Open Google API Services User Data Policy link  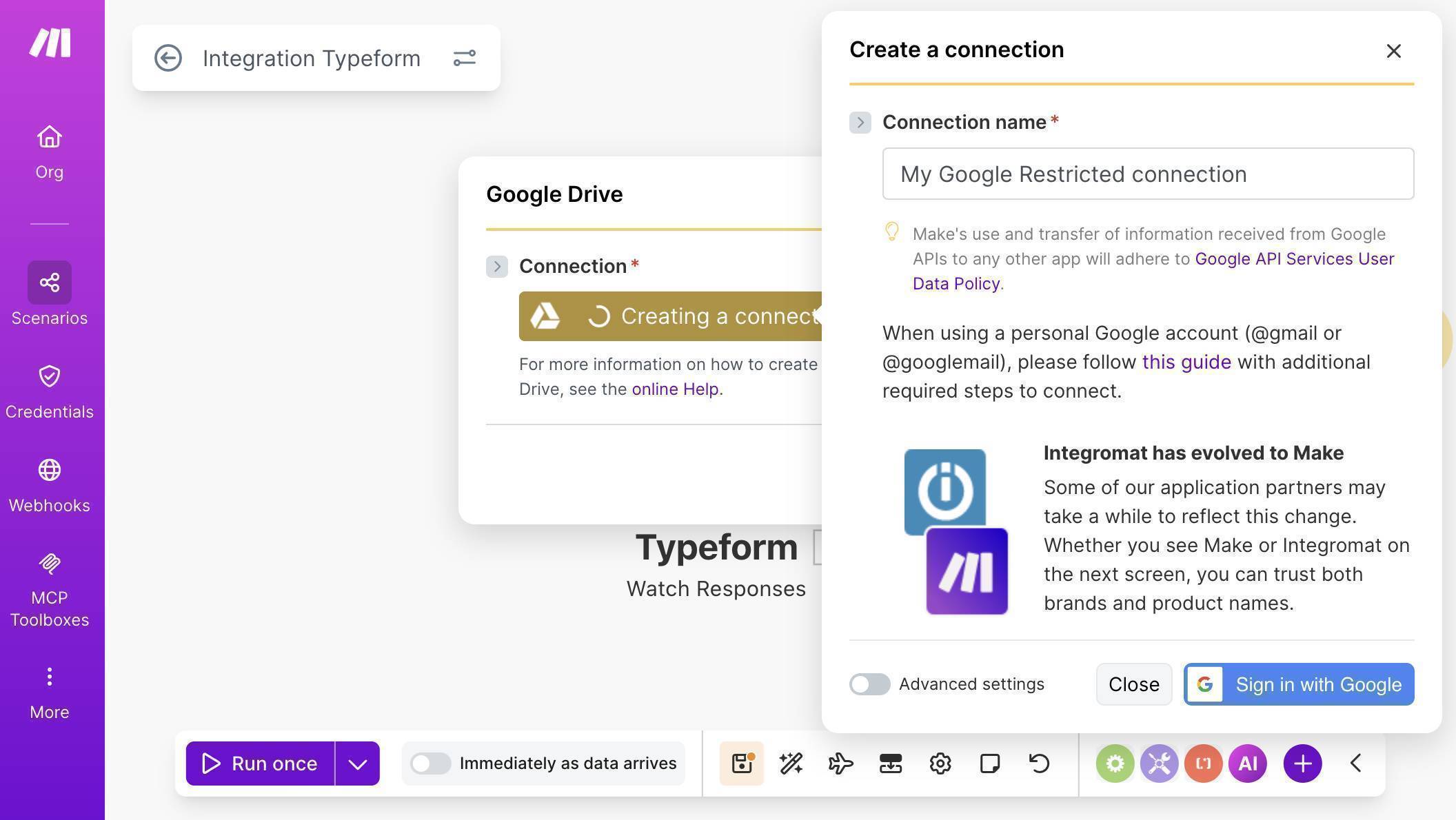click(x=1294, y=258)
